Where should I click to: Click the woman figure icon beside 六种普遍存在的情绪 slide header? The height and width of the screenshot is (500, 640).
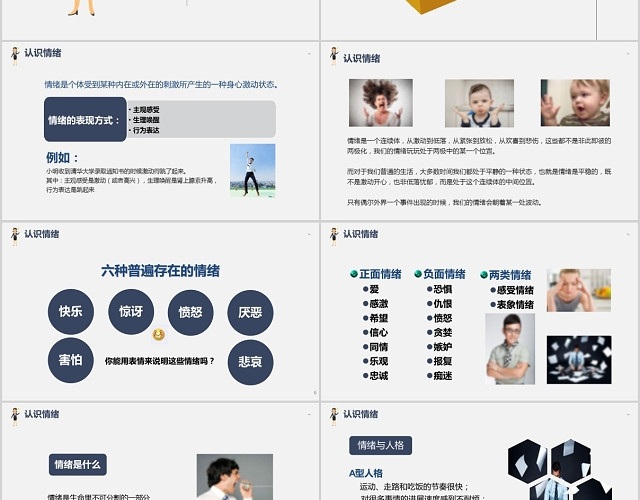point(15,236)
